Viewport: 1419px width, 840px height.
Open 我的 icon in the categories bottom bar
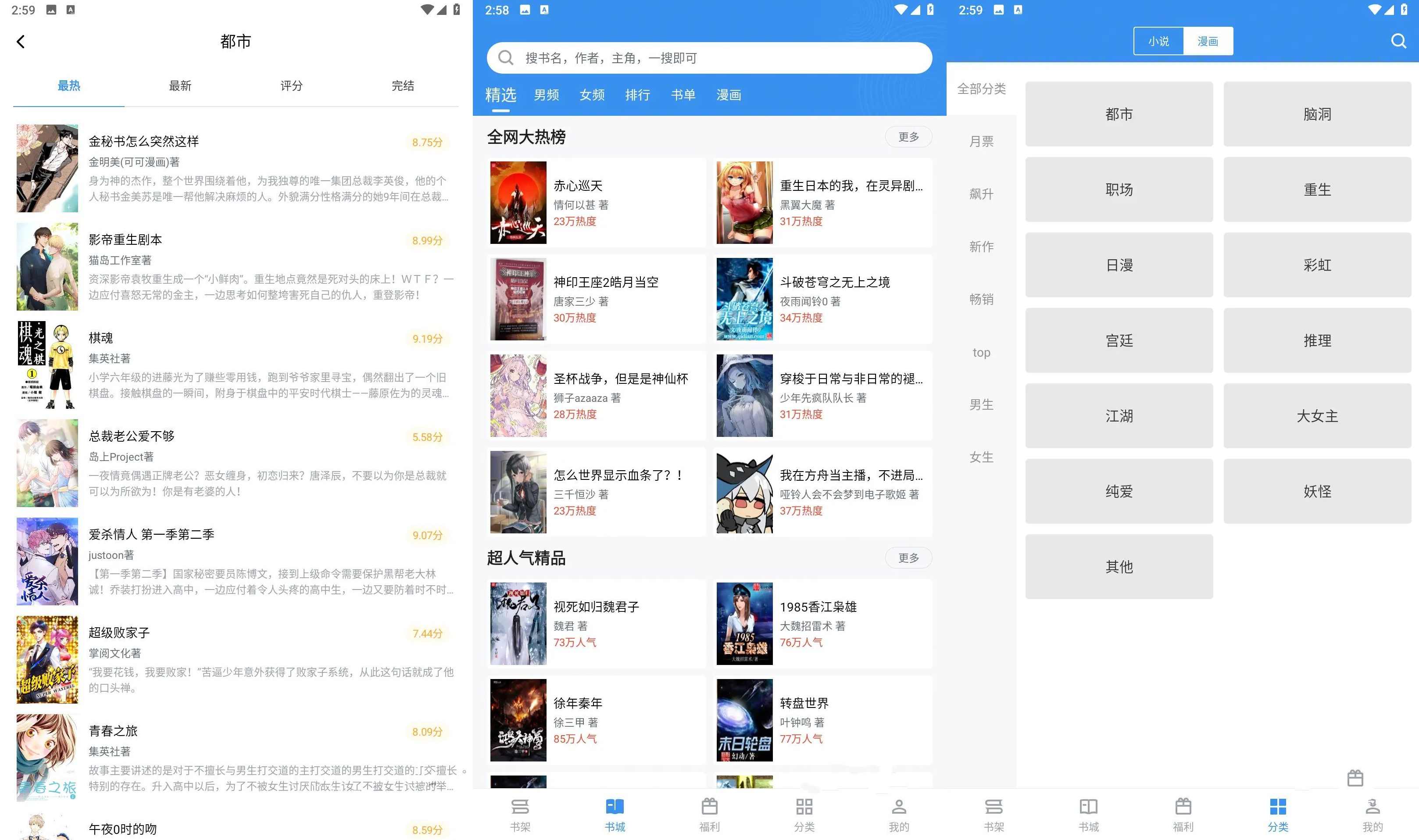tap(1373, 806)
